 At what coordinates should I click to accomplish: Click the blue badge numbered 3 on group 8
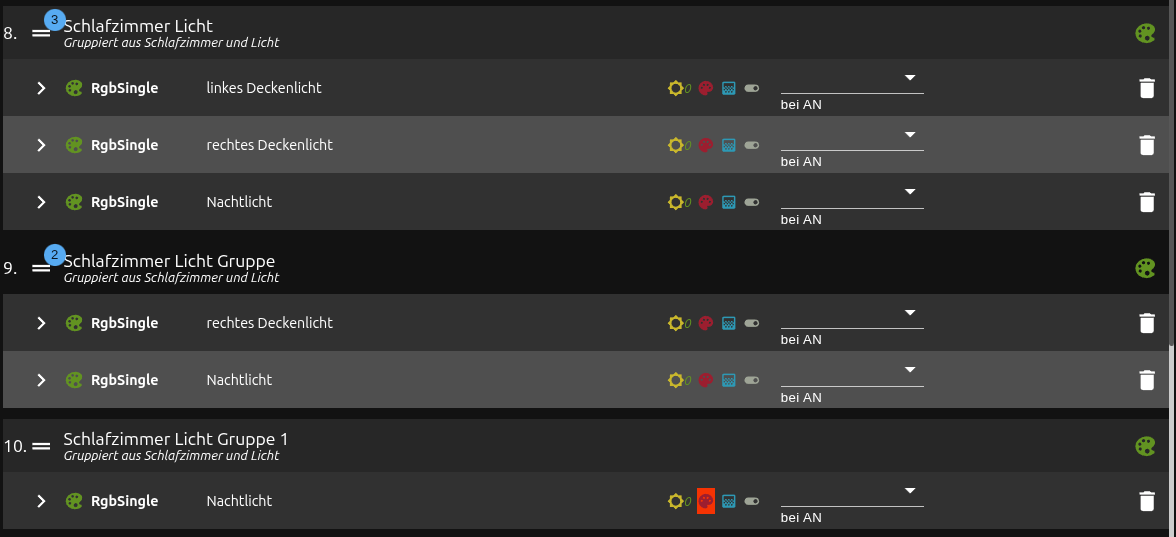(x=55, y=19)
